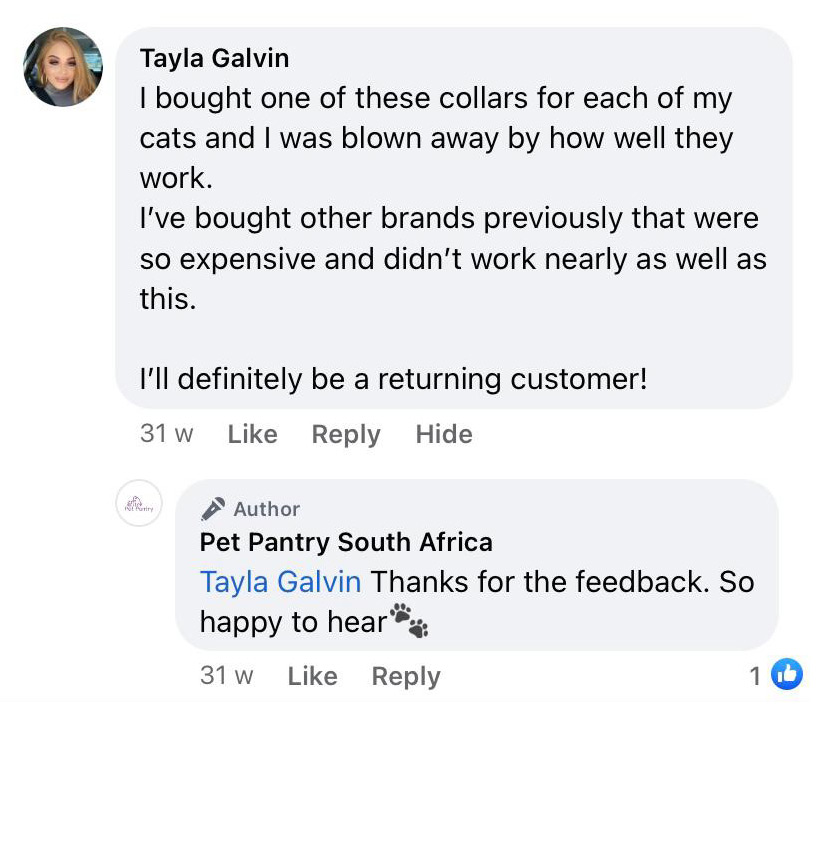Open the 31 w timestamp under the page reply
The image size is (828, 859).
[x=227, y=676]
